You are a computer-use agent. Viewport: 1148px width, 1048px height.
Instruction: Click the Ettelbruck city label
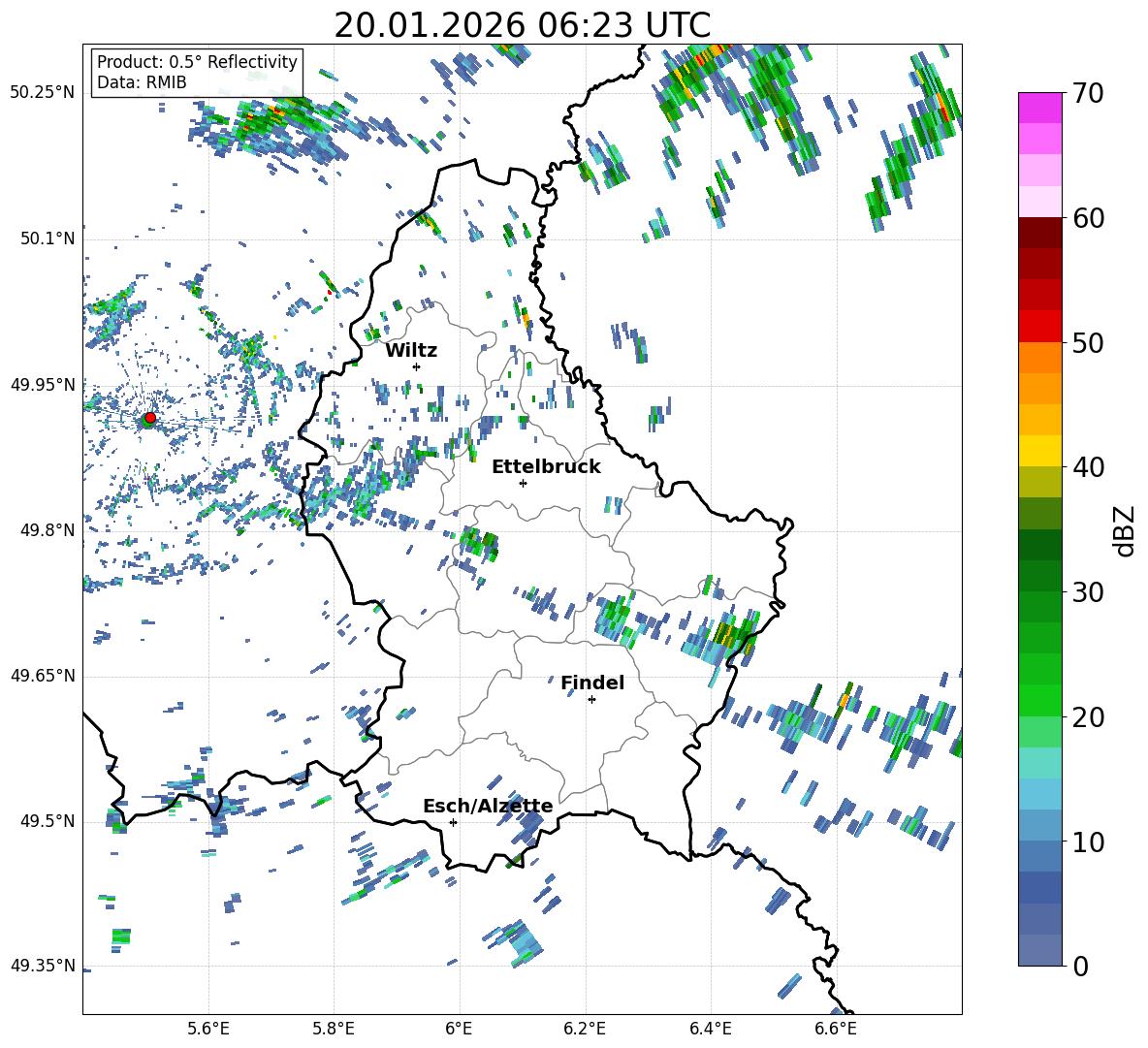tap(546, 467)
